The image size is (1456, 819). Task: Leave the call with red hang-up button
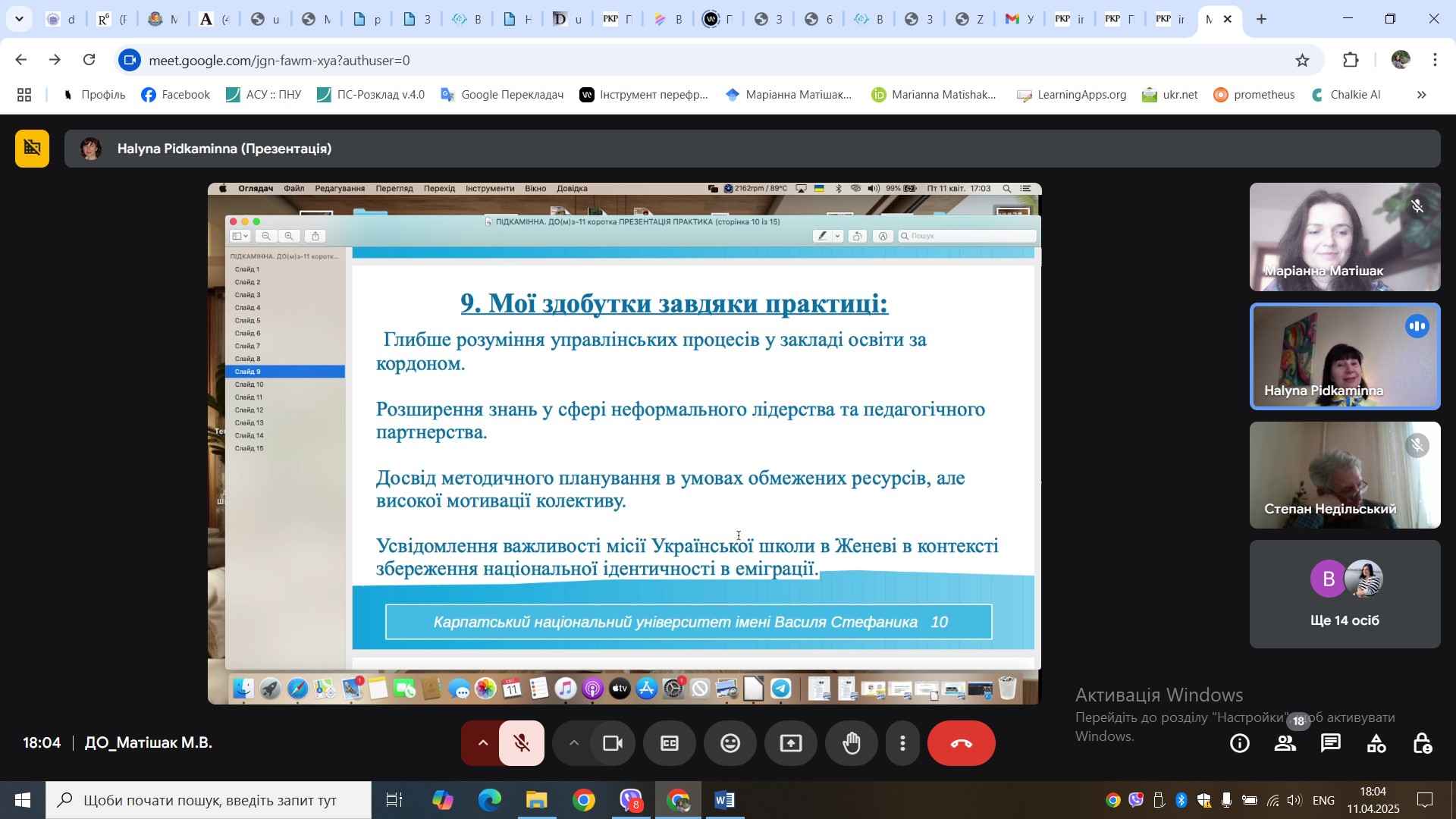[x=961, y=743]
